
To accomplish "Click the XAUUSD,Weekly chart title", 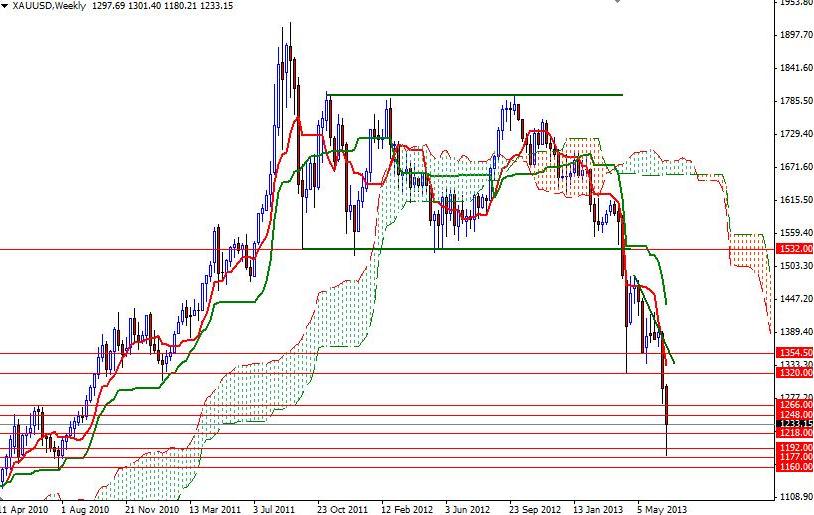I will [48, 6].
